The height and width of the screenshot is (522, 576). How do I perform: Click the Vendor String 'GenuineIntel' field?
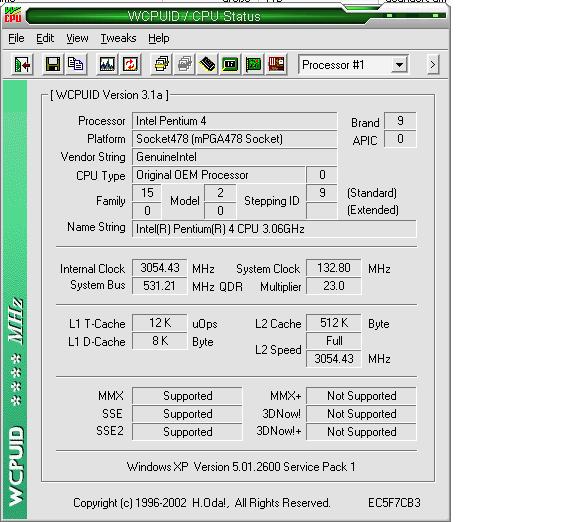coord(234,157)
